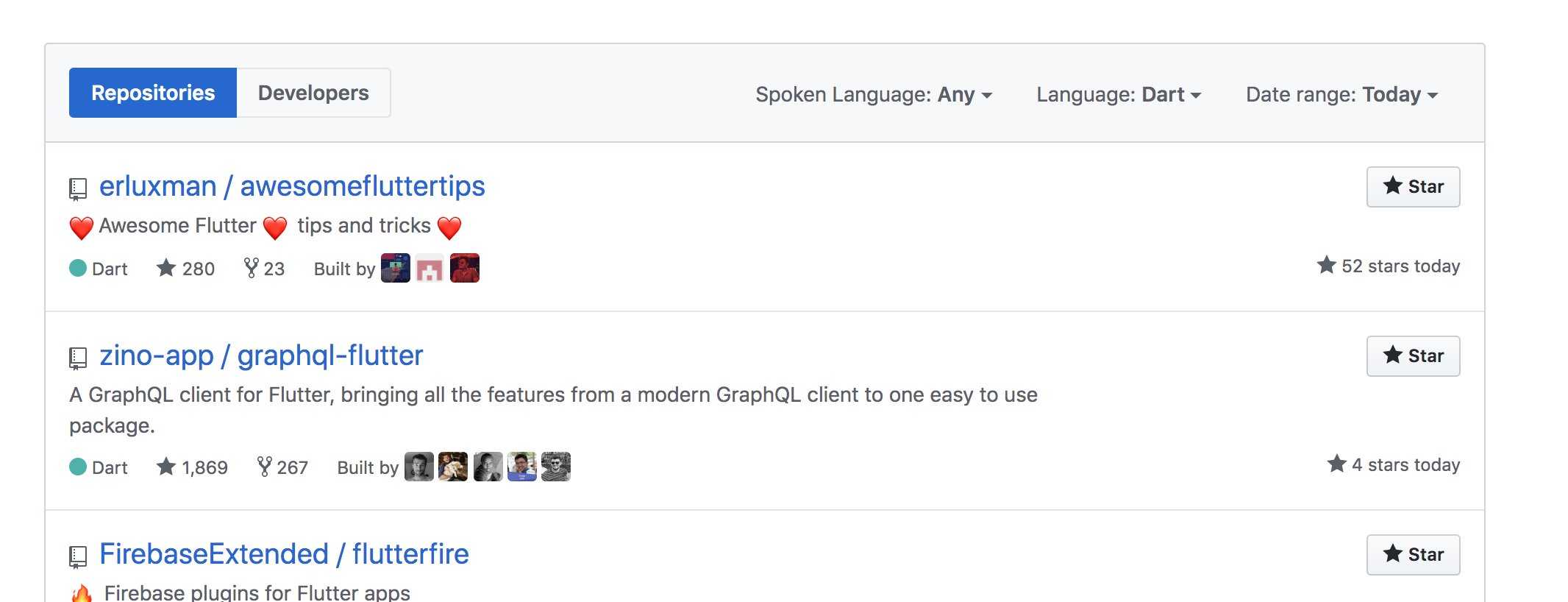Click the star icon next to 1,869
Image resolution: width=1568 pixels, height=602 pixels.
click(x=166, y=467)
